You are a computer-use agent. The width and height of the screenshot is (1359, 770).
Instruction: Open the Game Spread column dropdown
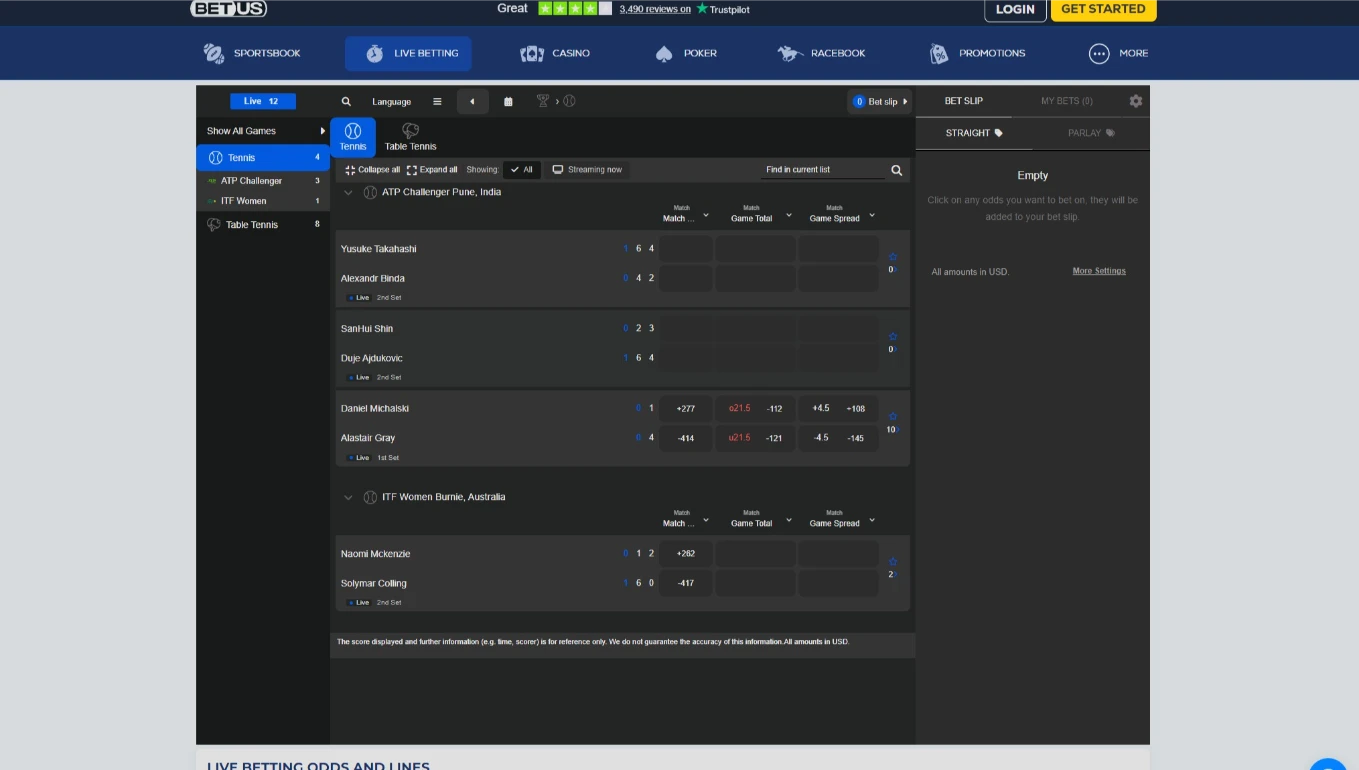click(873, 214)
